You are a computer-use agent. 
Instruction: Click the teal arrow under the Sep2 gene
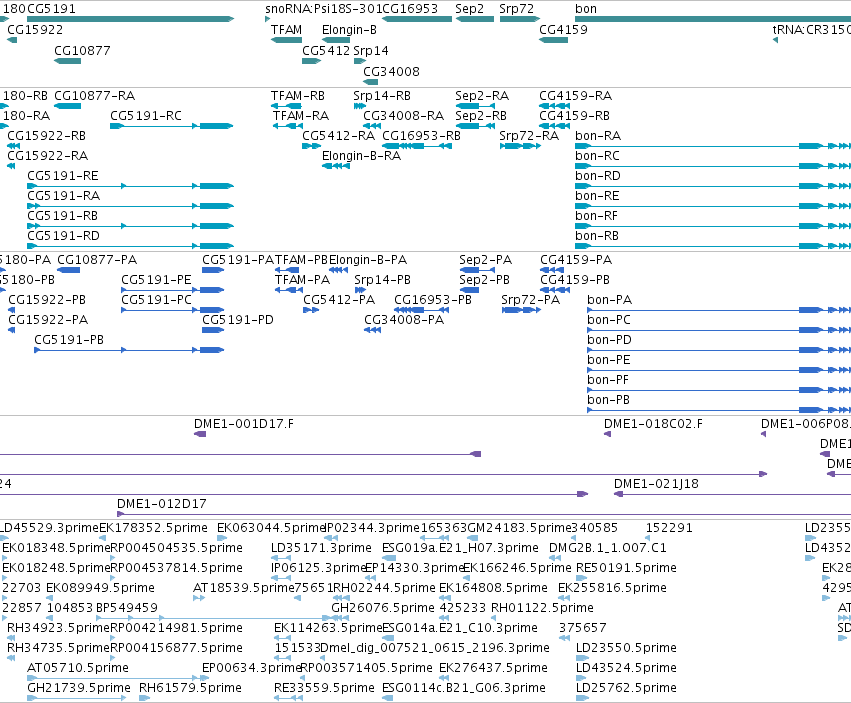[x=475, y=19]
